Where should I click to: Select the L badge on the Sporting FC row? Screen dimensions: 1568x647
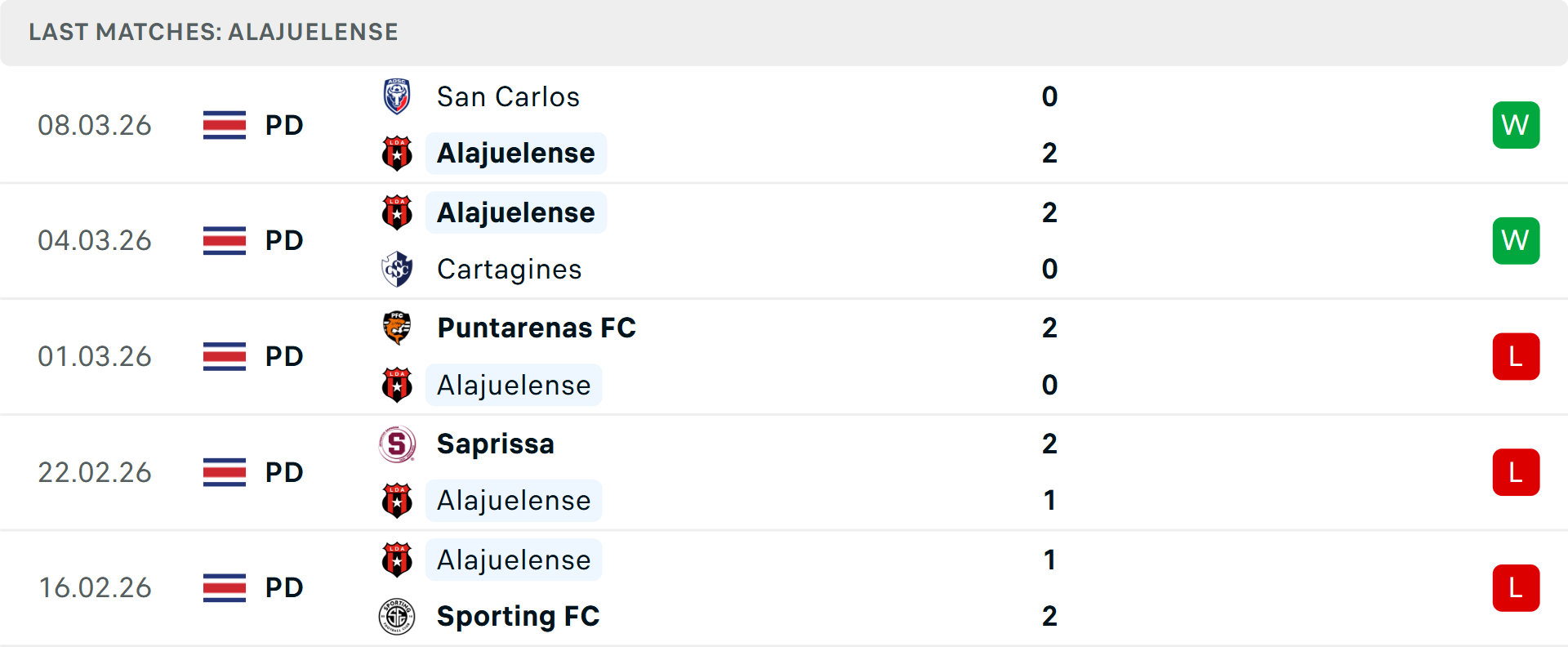[1516, 587]
